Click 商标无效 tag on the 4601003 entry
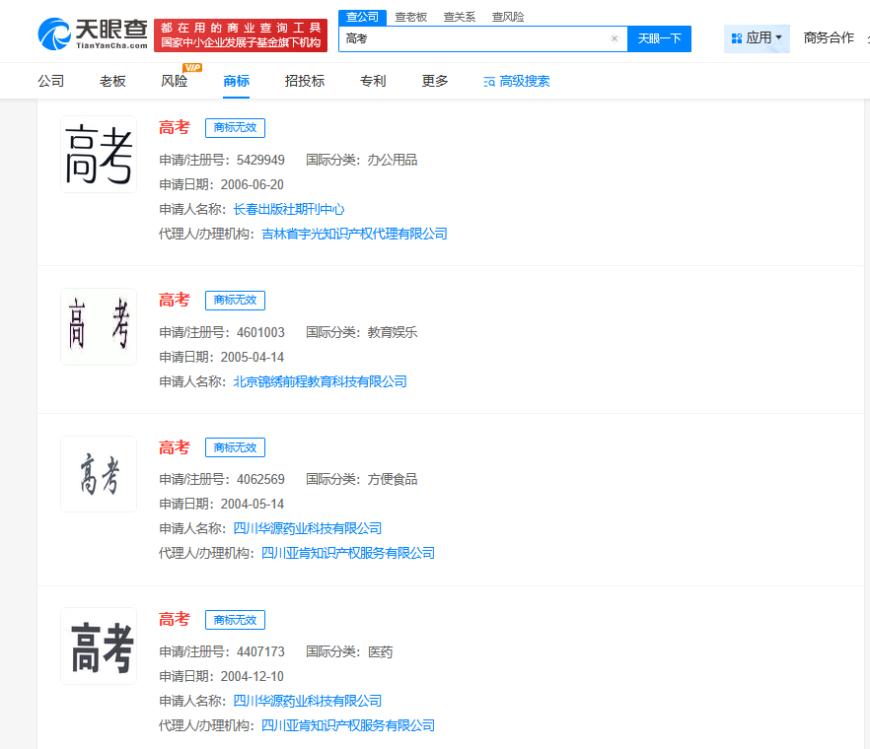Screen dimensions: 870x749 point(235,300)
